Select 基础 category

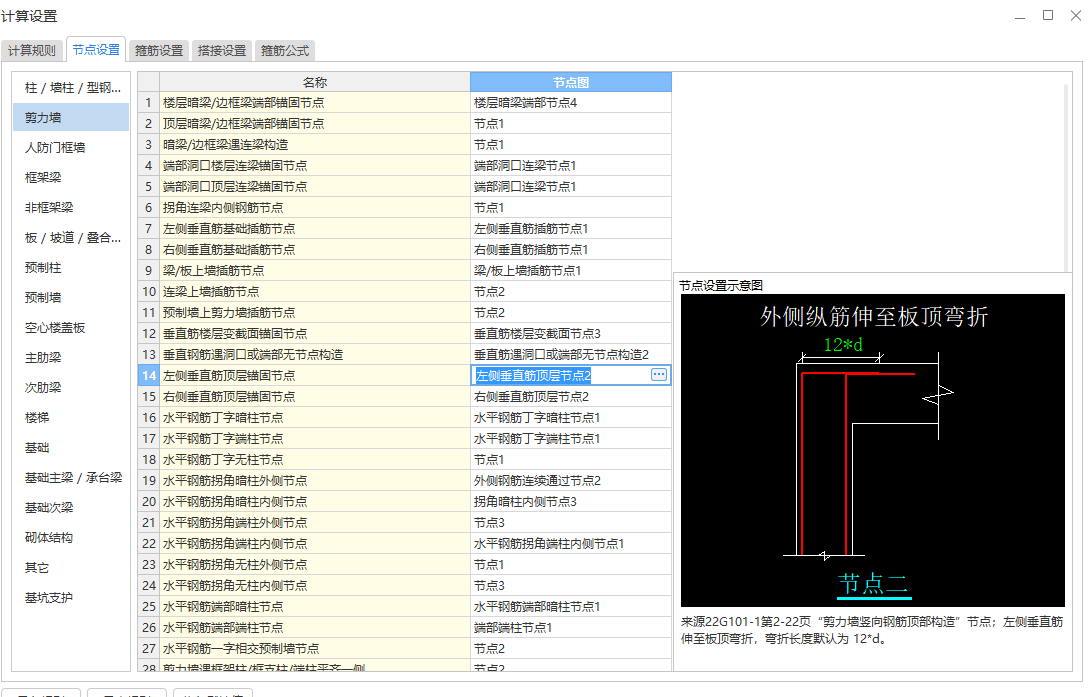point(72,448)
